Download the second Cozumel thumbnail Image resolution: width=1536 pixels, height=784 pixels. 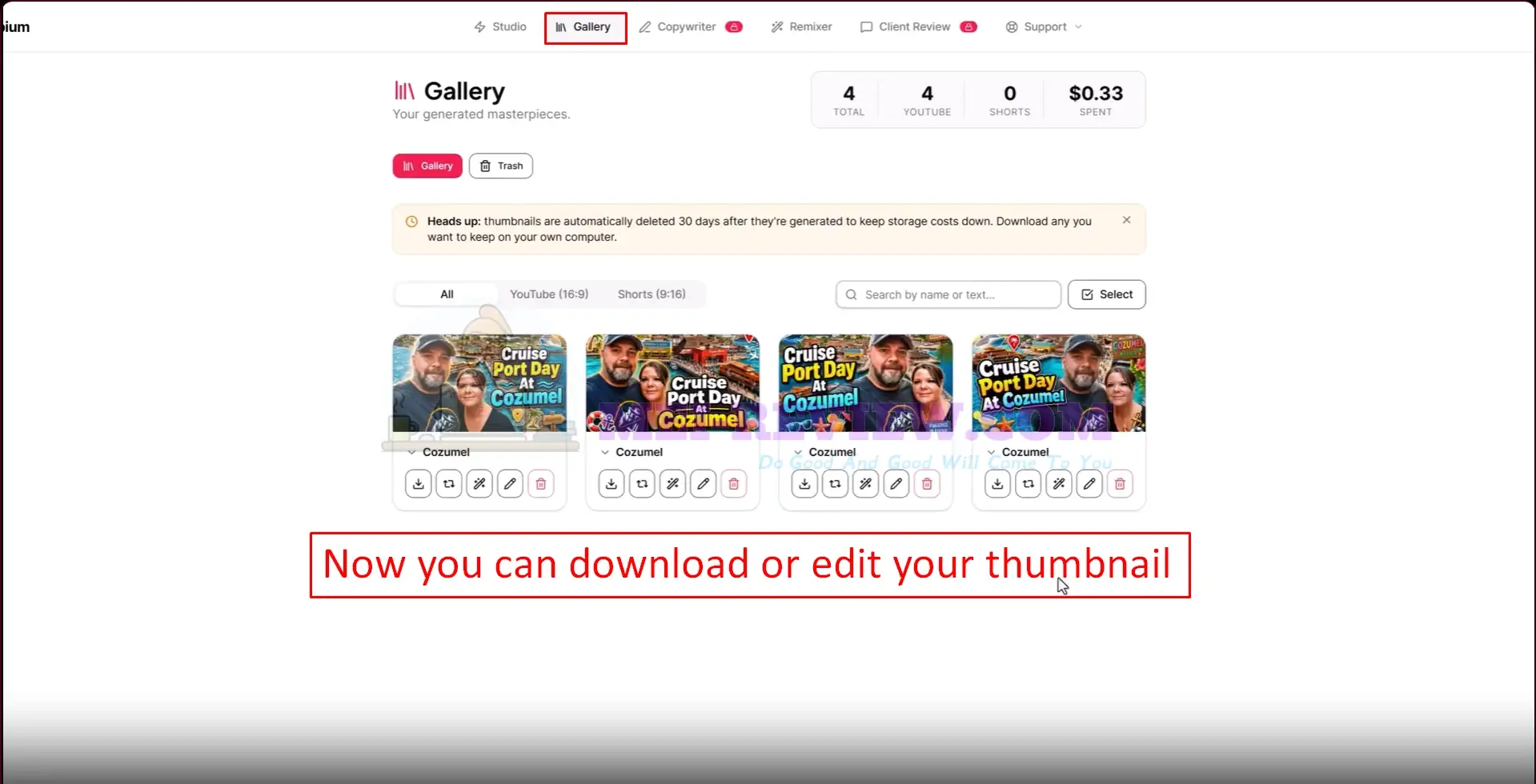(x=612, y=484)
